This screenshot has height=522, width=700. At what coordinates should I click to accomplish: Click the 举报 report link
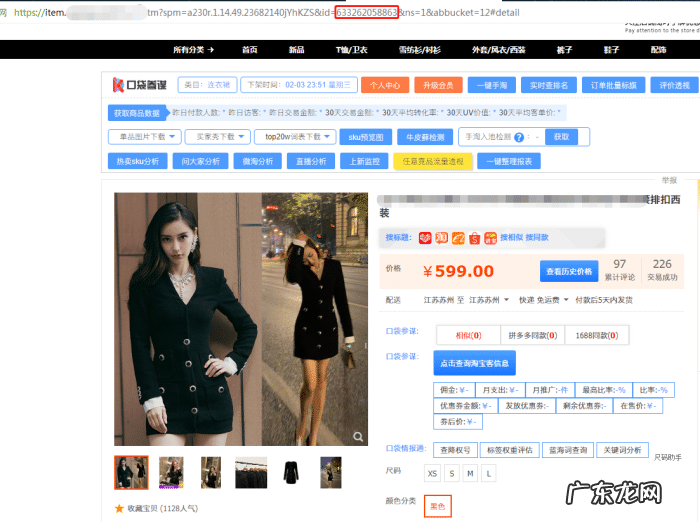tap(669, 180)
